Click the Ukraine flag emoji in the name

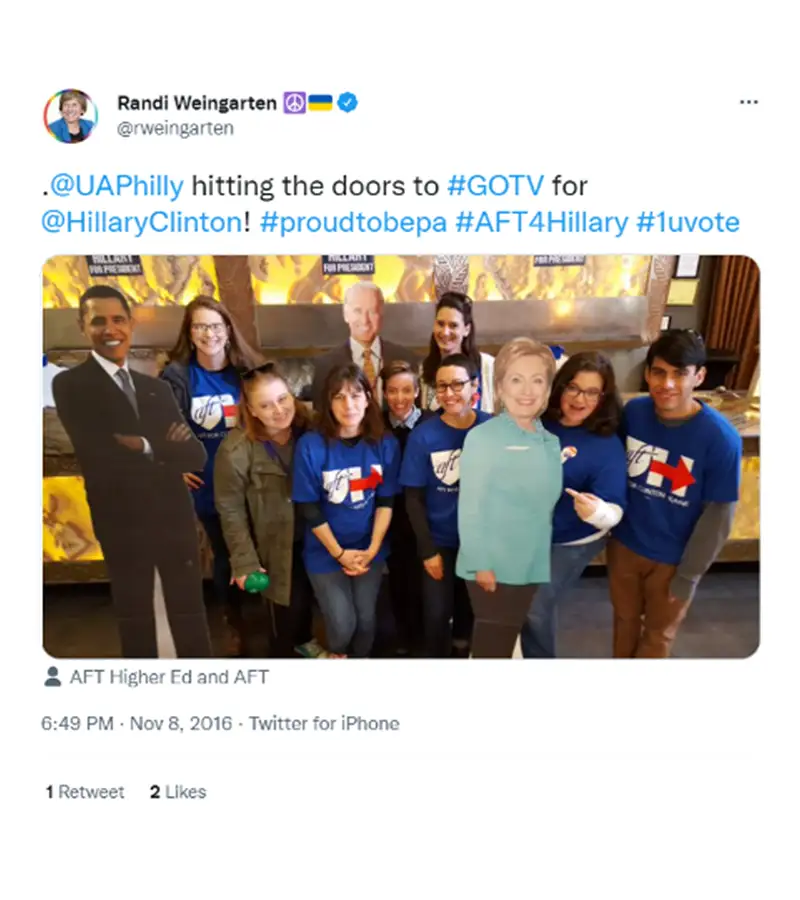[x=321, y=103]
